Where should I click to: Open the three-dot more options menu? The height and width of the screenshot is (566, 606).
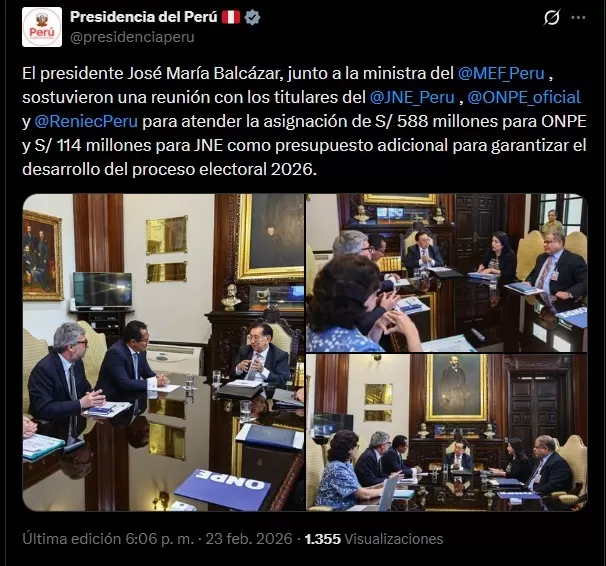[x=578, y=17]
